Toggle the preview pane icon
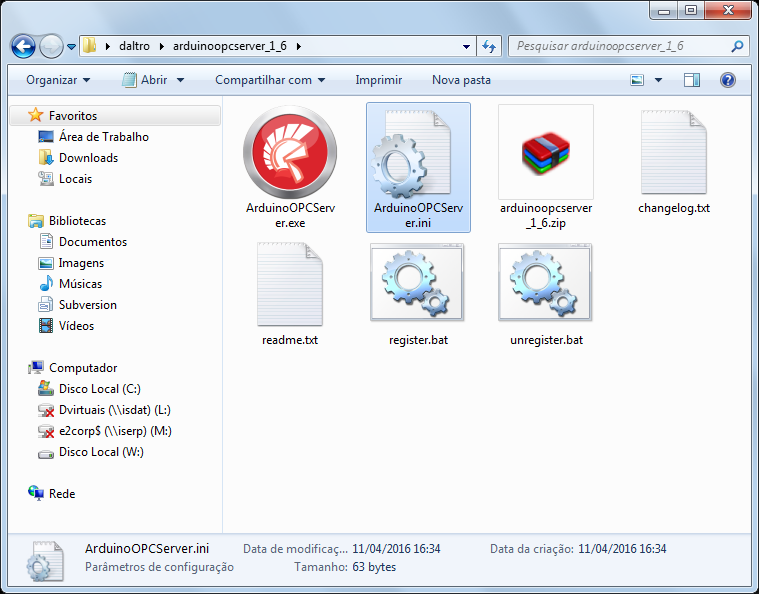This screenshot has height=594, width=759. pos(692,80)
